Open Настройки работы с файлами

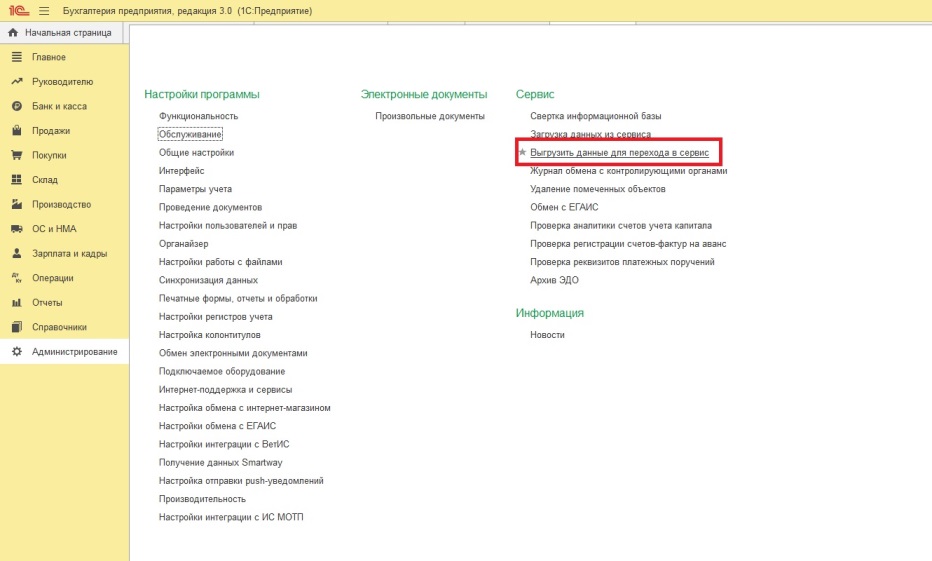[221, 262]
